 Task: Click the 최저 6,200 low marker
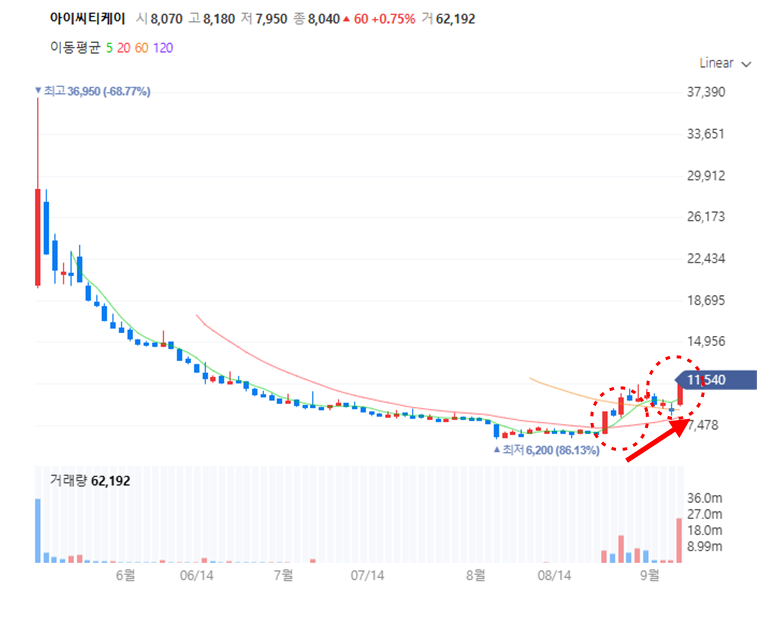pos(547,450)
